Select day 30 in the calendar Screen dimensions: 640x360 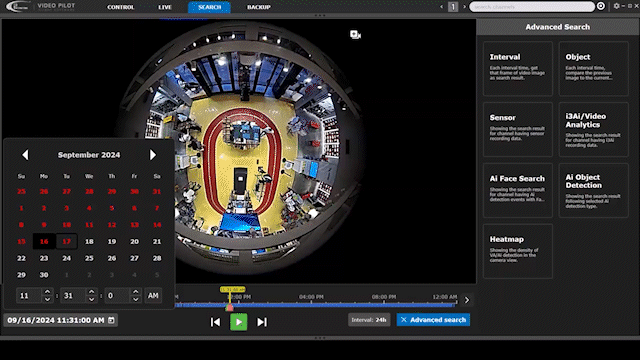(x=44, y=275)
